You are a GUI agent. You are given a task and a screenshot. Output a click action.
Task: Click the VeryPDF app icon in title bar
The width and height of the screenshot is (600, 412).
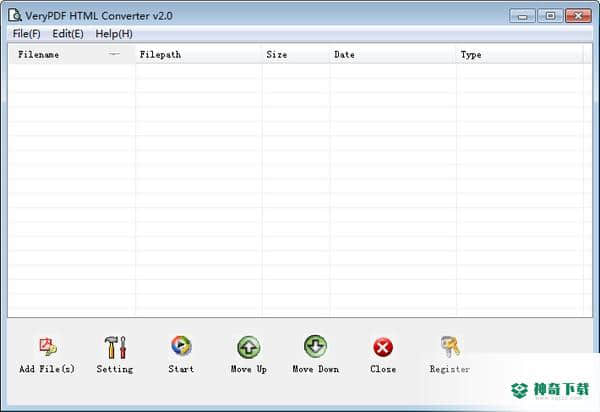pos(15,15)
